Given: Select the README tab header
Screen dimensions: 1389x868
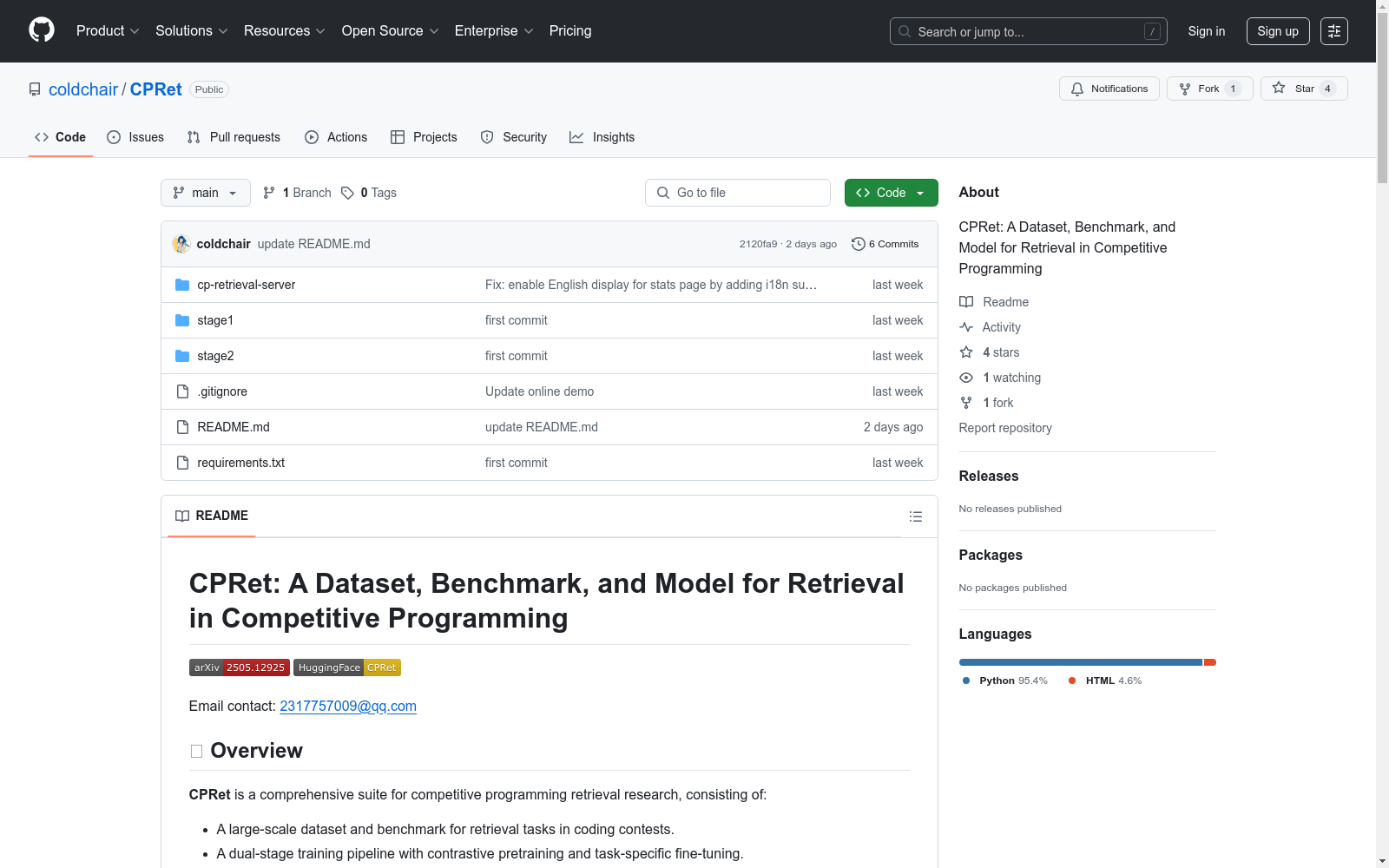Looking at the screenshot, I should tap(212, 516).
